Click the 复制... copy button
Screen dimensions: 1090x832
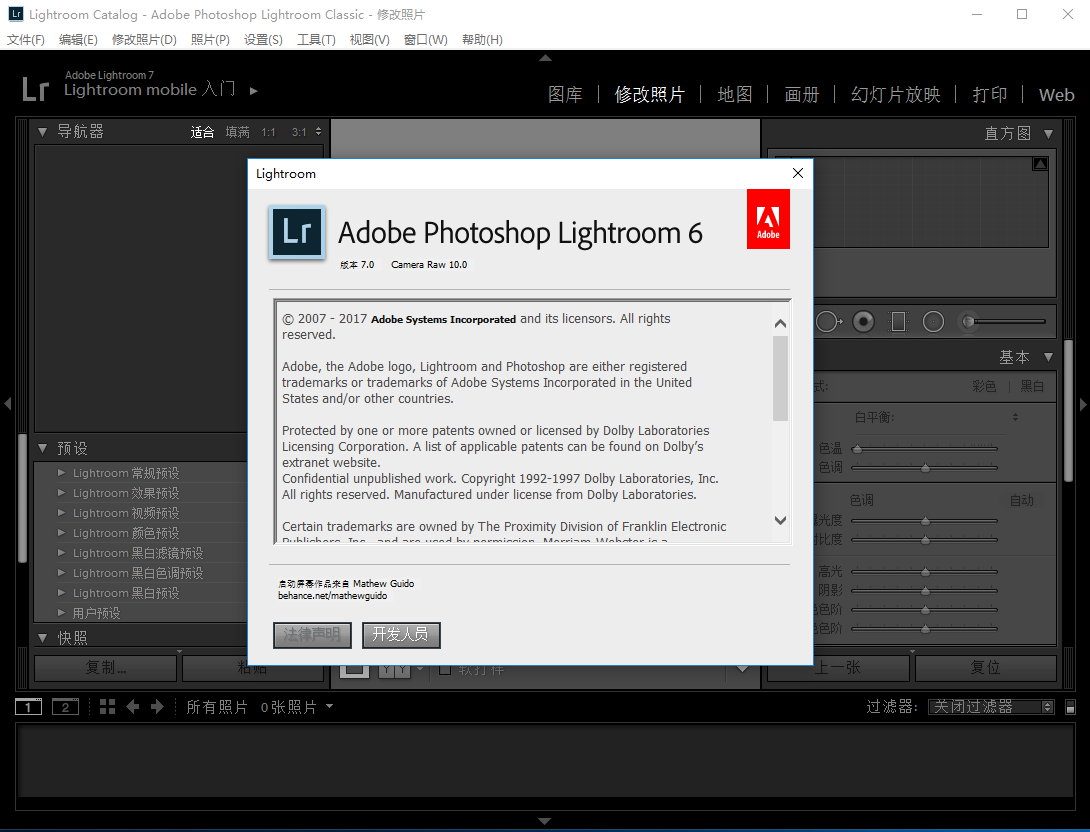[x=106, y=668]
